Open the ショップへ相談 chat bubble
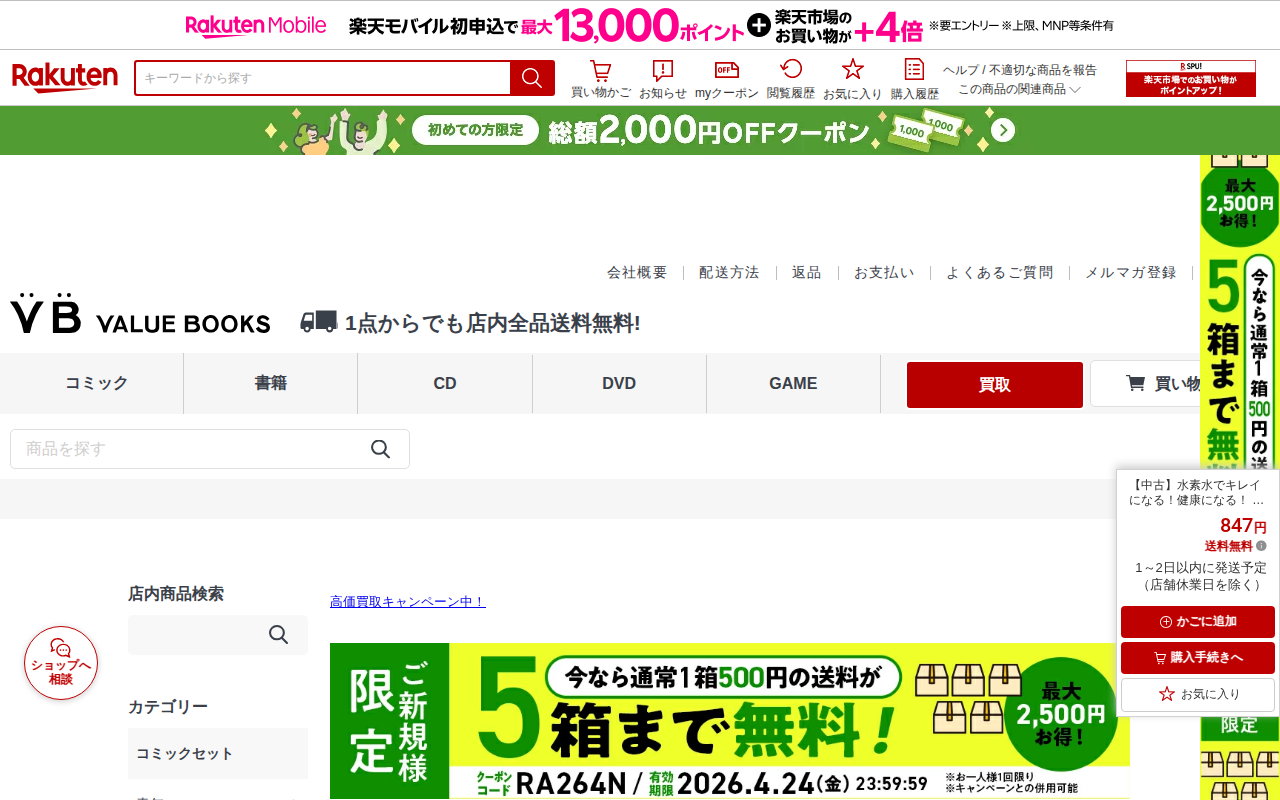 (61, 663)
